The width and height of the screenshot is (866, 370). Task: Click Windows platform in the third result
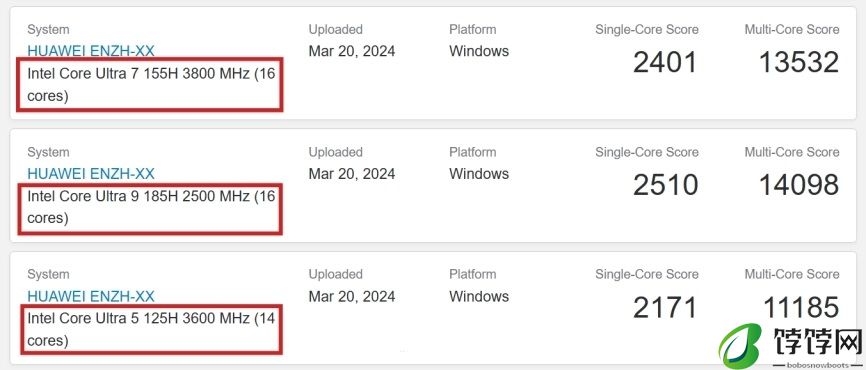479,296
